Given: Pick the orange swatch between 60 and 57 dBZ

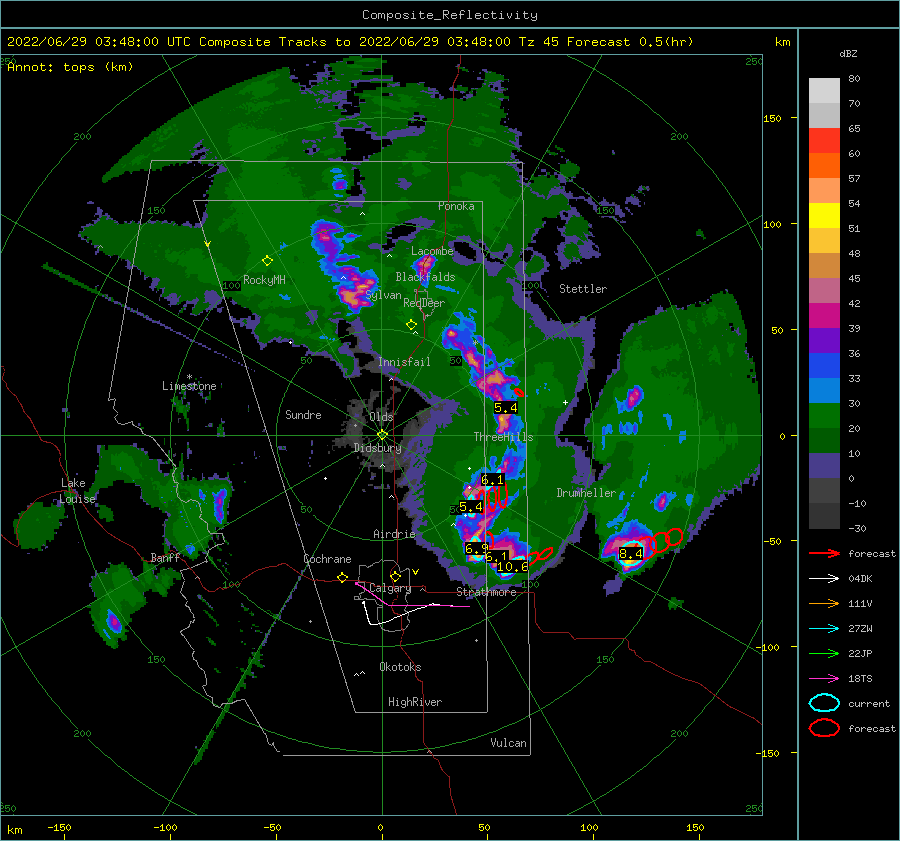Looking at the screenshot, I should (824, 165).
